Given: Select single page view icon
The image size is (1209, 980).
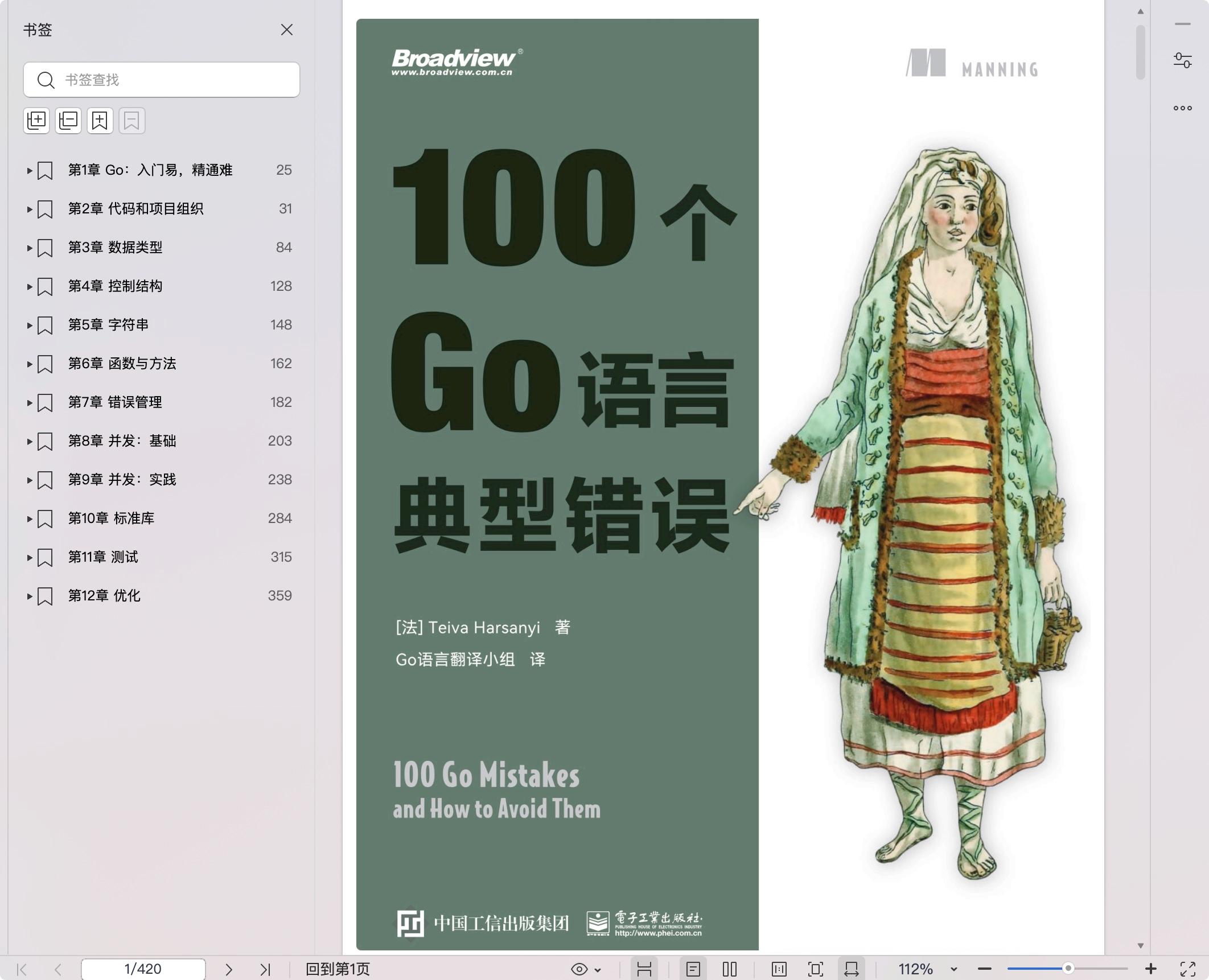Looking at the screenshot, I should (x=693, y=969).
